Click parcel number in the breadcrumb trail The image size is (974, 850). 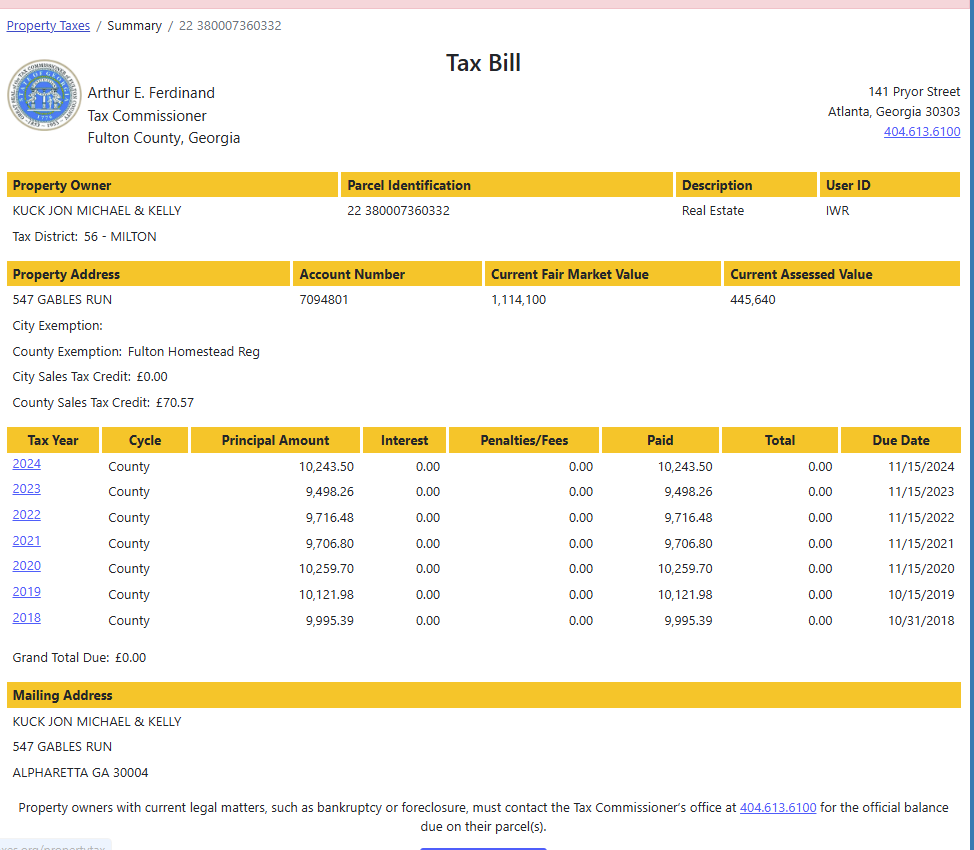230,26
